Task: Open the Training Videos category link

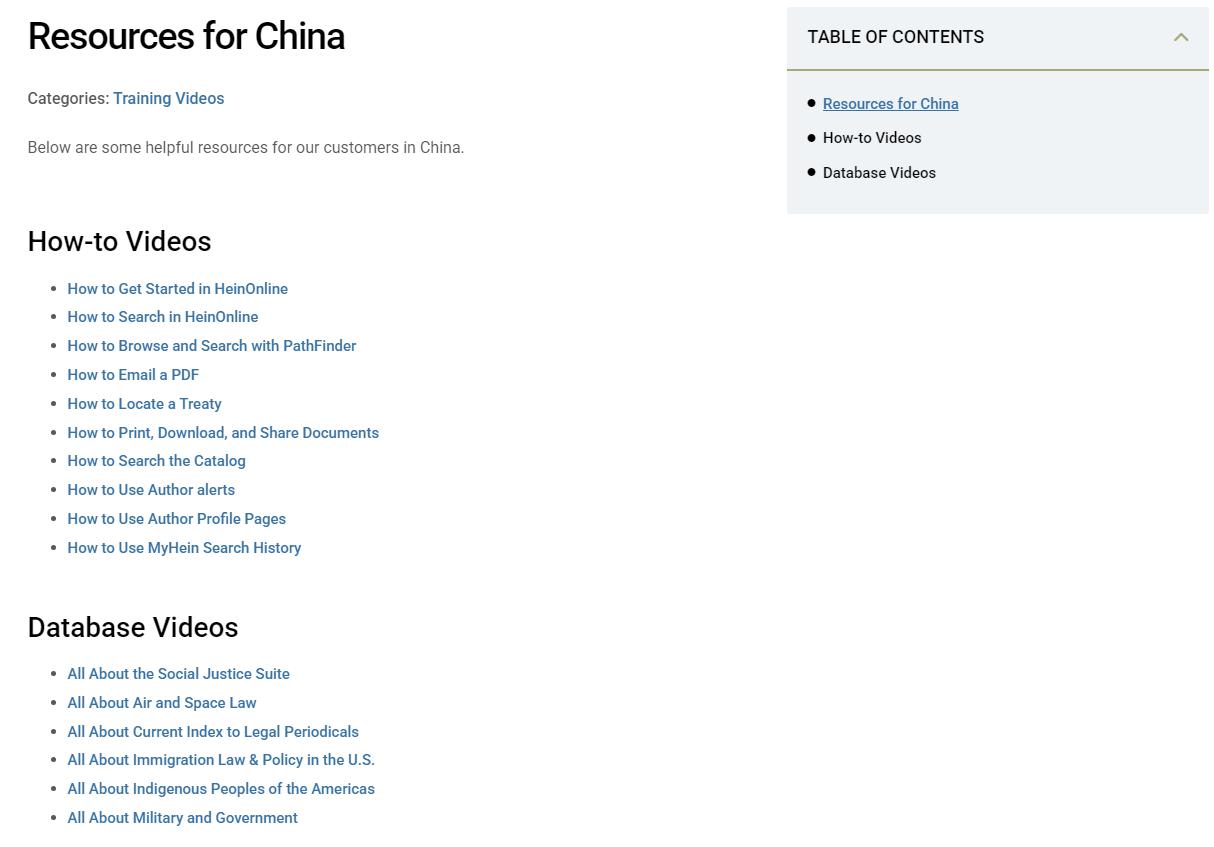Action: [168, 98]
